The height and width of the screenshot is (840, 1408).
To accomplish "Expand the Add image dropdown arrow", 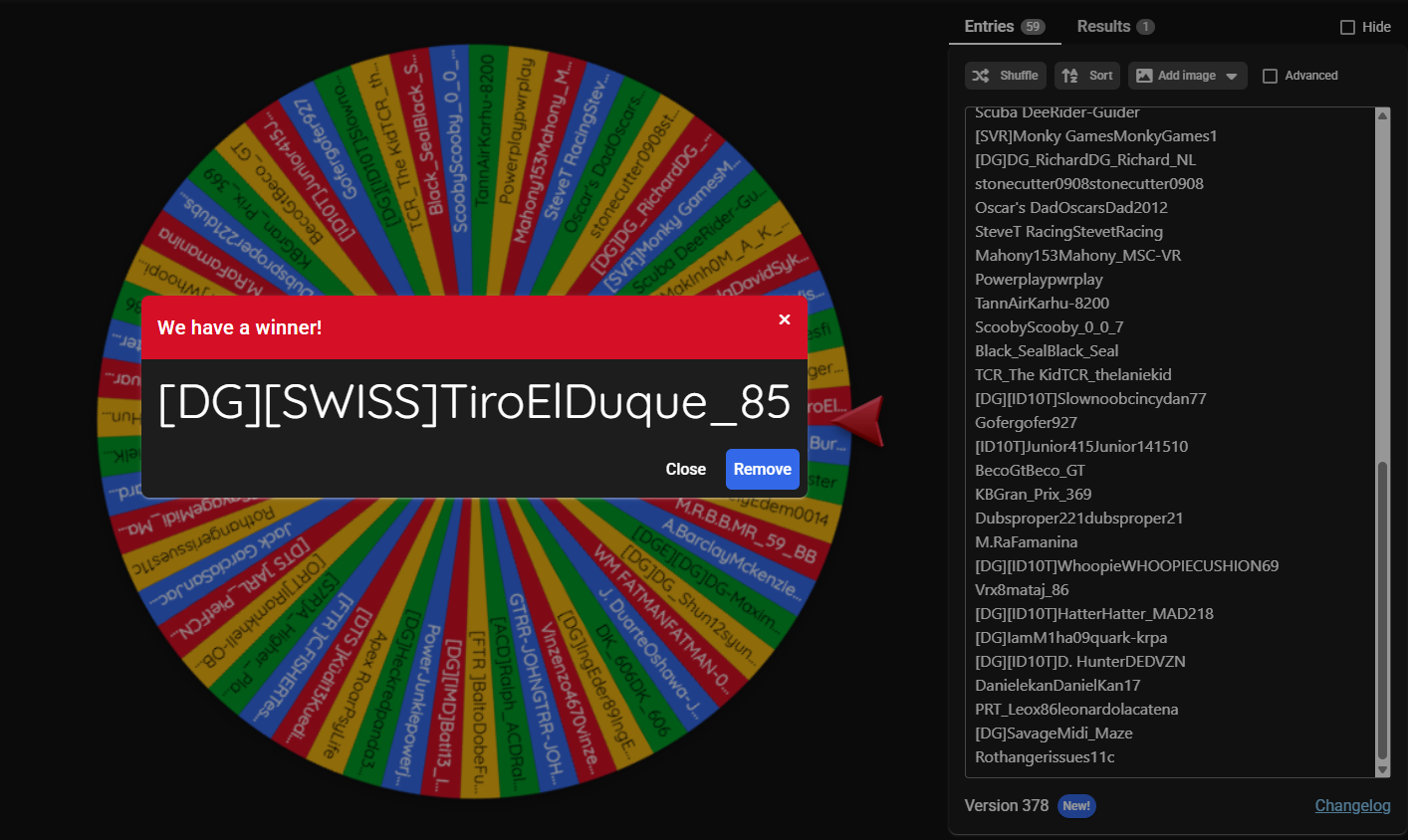I will tap(1232, 77).
